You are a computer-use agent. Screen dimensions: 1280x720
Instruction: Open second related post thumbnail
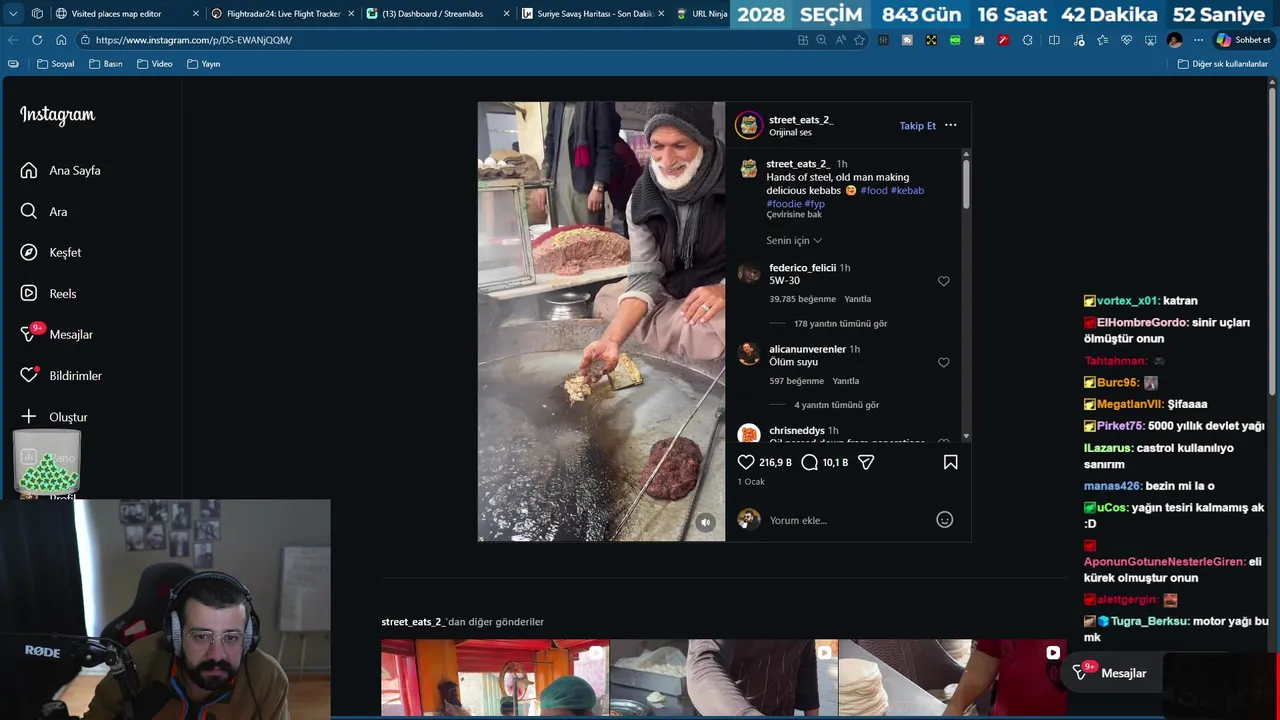(723, 678)
